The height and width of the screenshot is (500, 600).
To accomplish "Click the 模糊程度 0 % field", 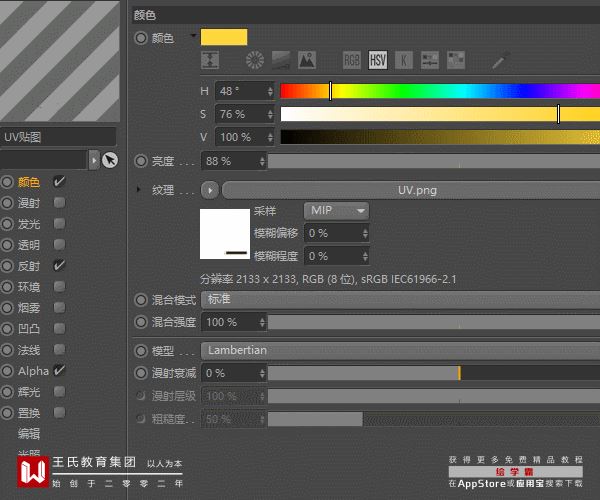I will pos(337,256).
